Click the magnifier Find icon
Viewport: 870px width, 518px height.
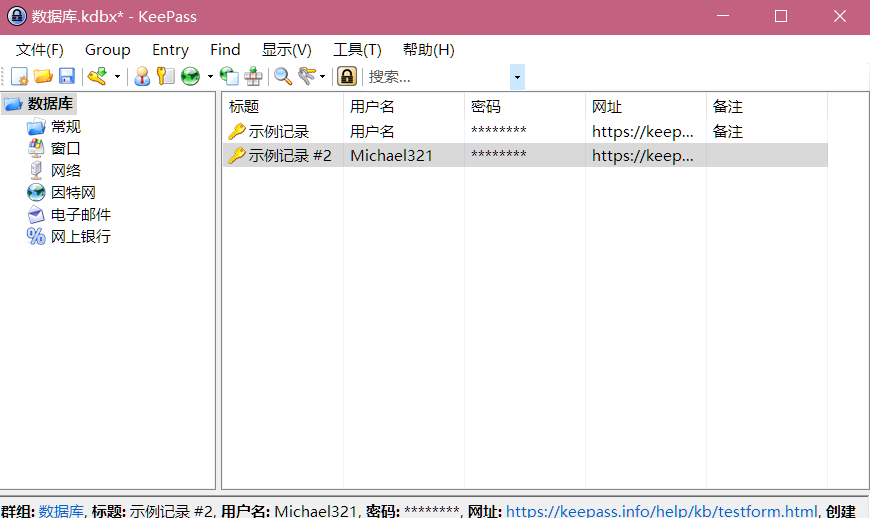tap(283, 76)
